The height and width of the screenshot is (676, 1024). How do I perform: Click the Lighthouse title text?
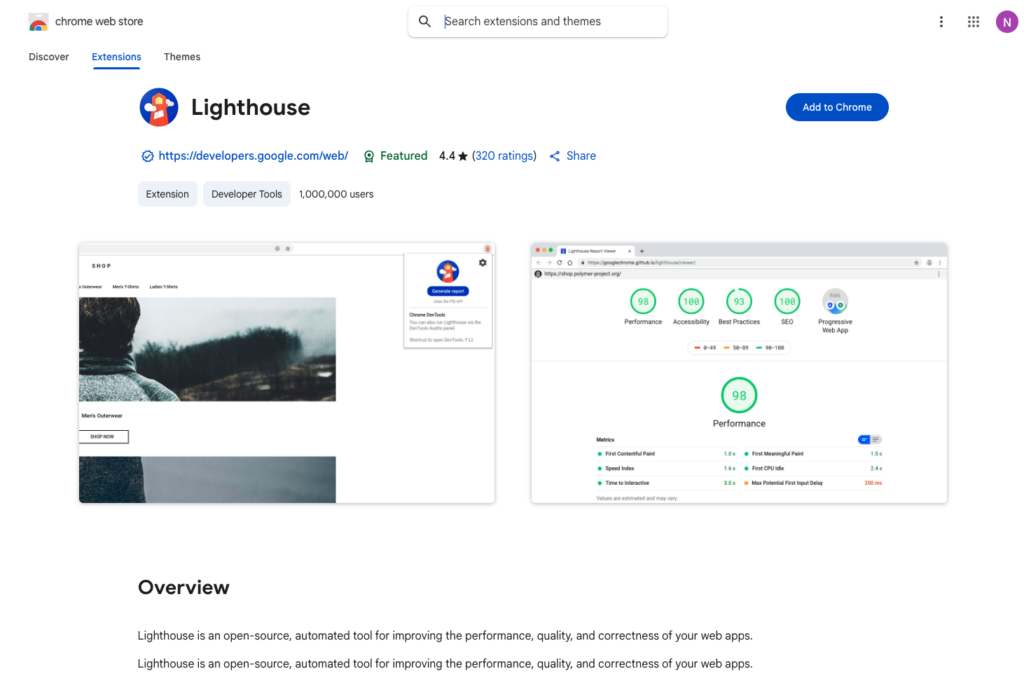coord(251,107)
